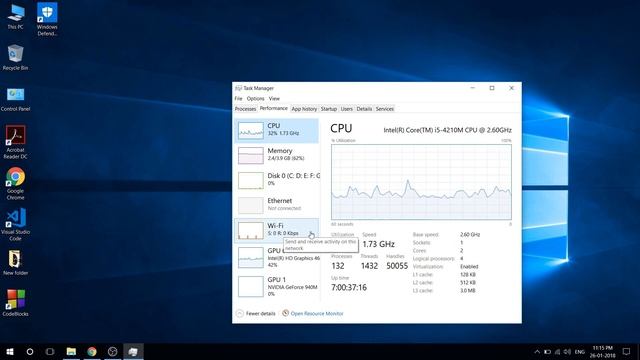Click the third pinned taskbar app icon

coord(113,351)
